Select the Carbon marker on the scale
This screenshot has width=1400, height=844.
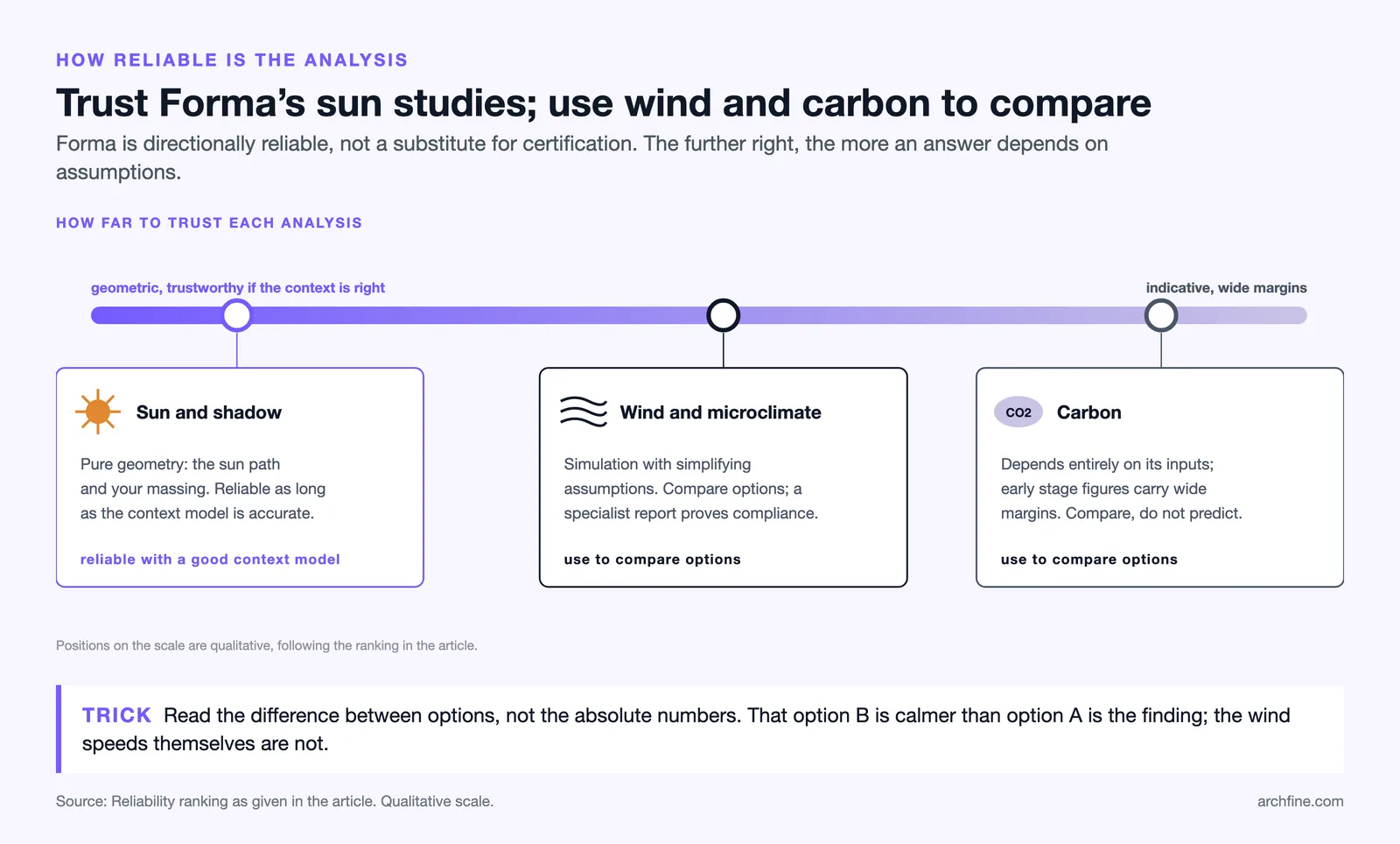[1161, 315]
